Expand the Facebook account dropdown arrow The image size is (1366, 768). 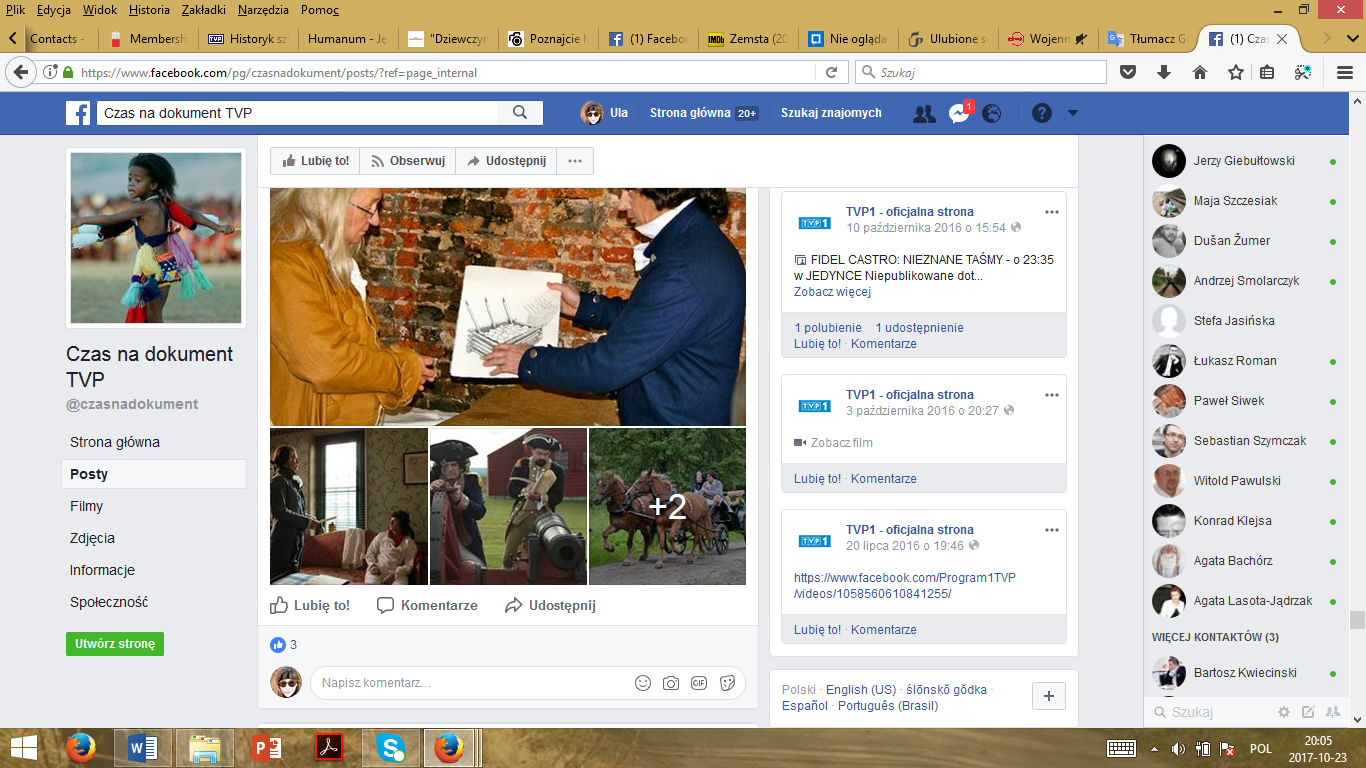[x=1073, y=113]
